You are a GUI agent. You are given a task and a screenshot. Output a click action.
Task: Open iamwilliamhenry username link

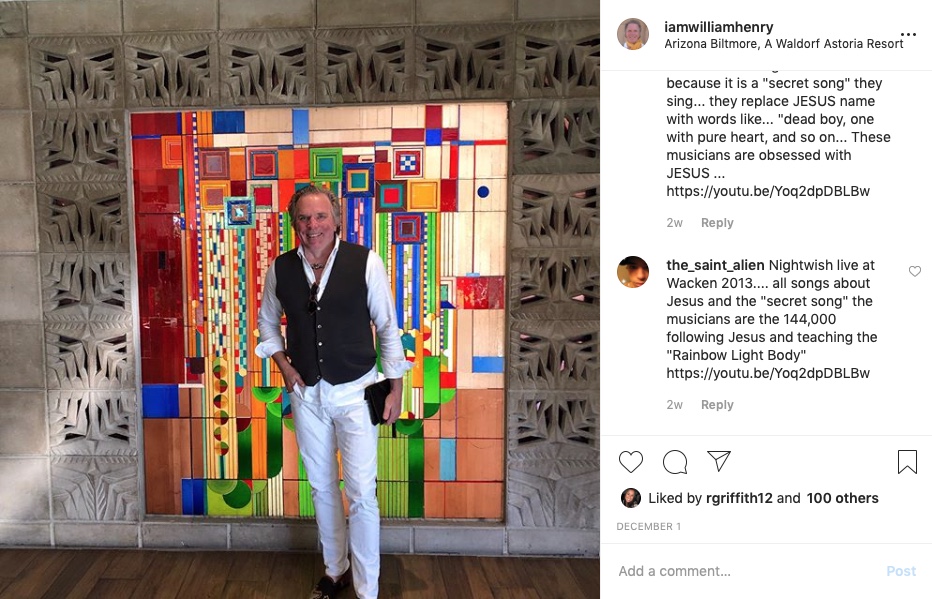coord(719,27)
